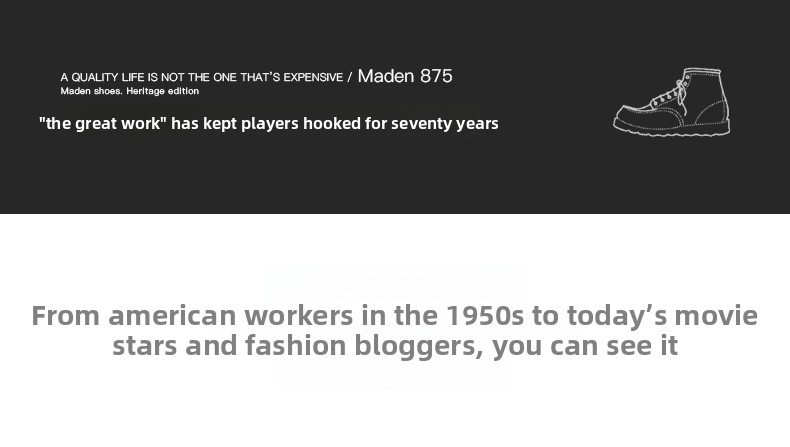Image resolution: width=790 pixels, height=447 pixels.
Task: Click the slash separator before Maden 875
Action: pos(350,77)
